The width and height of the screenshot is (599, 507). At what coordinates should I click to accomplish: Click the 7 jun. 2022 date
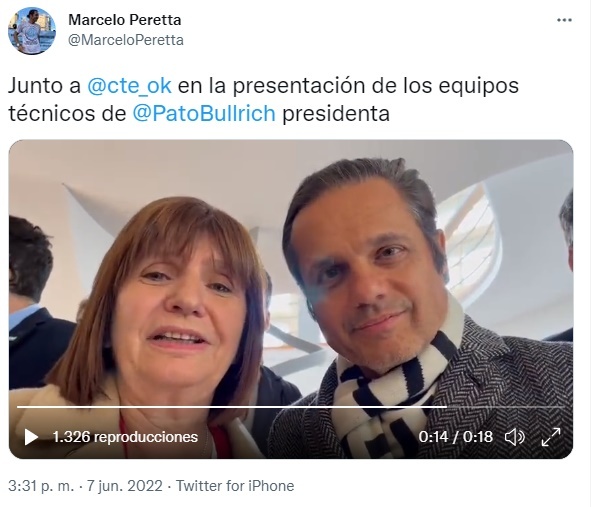(125, 486)
